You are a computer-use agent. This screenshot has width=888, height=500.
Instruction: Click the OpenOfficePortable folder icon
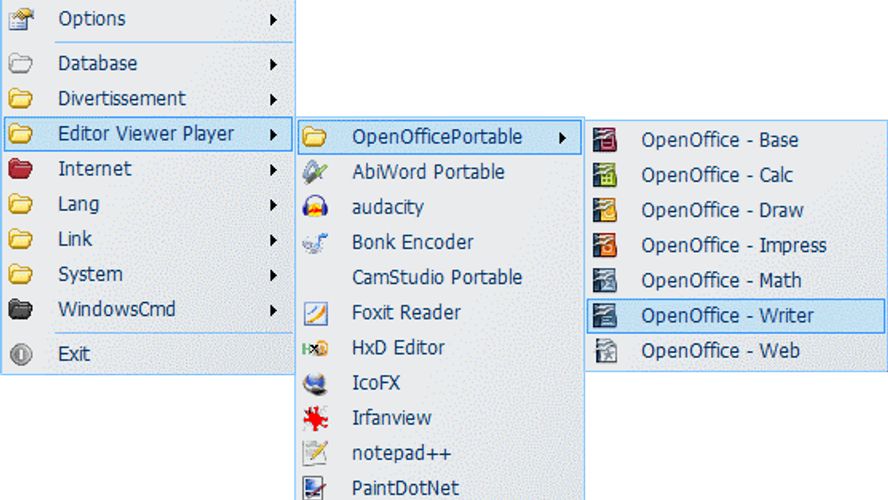tap(314, 136)
